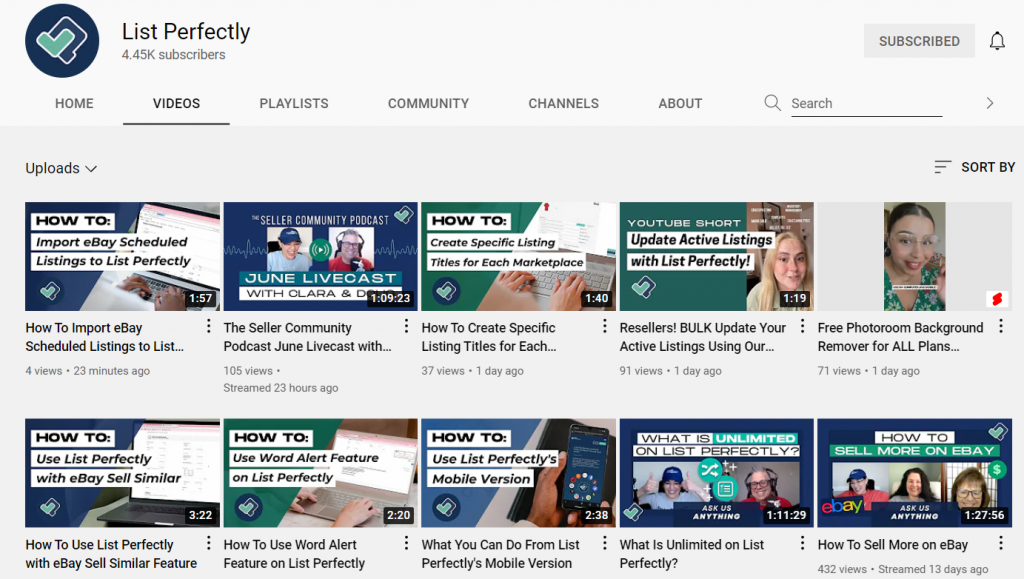This screenshot has height=579, width=1024.
Task: Play the Mobile Version video thumbnail
Action: (519, 473)
